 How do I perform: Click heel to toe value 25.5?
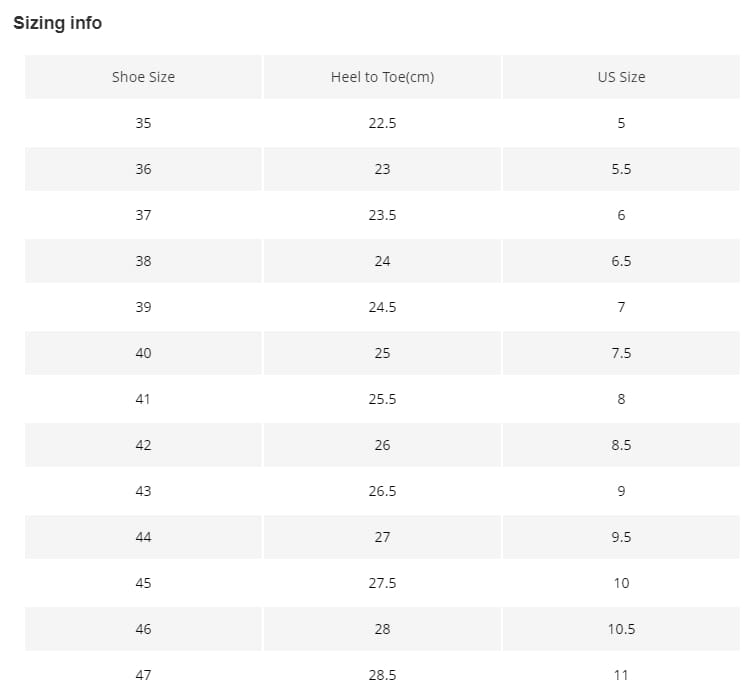click(382, 399)
